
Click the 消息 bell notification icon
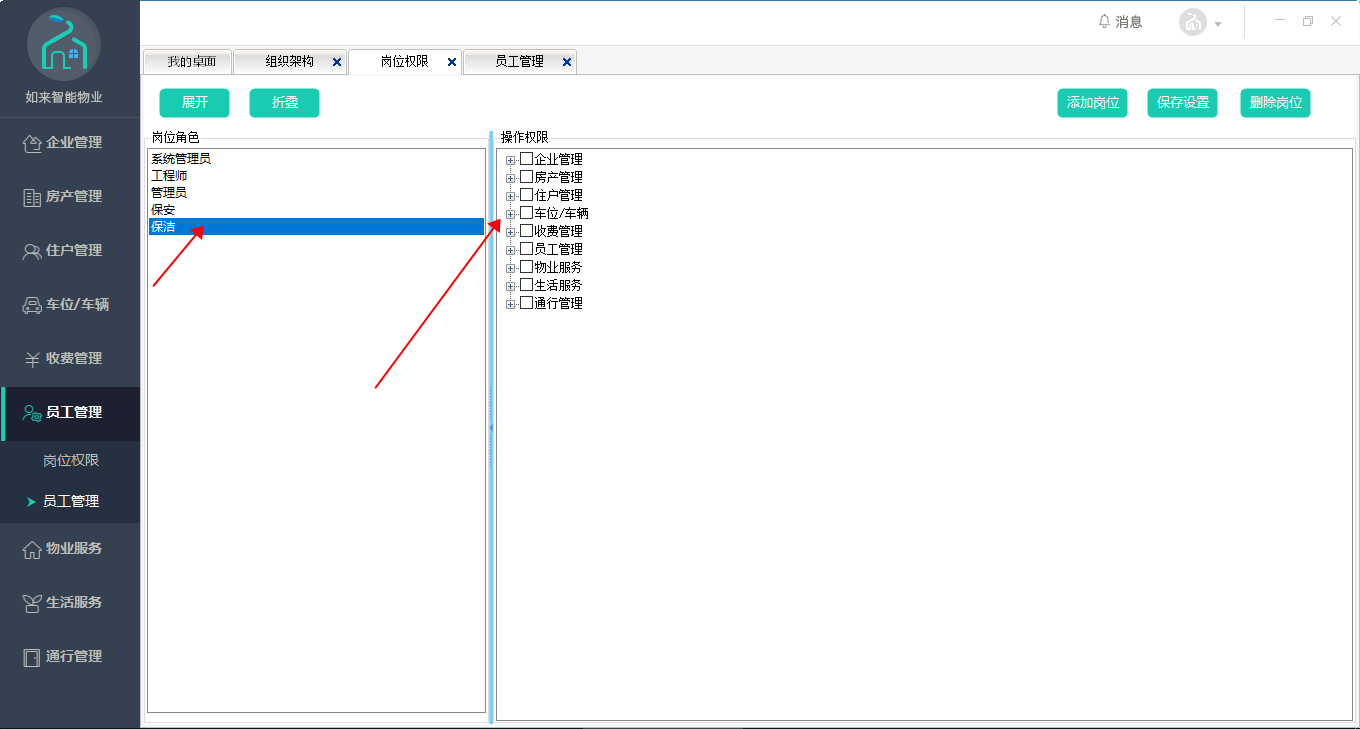coord(1104,22)
